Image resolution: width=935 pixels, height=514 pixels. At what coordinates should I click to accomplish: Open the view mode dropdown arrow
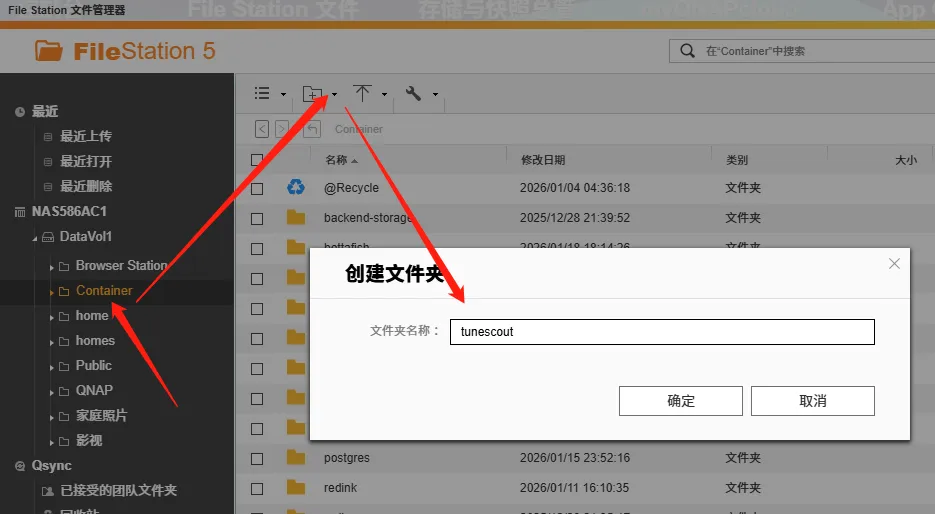pos(283,94)
